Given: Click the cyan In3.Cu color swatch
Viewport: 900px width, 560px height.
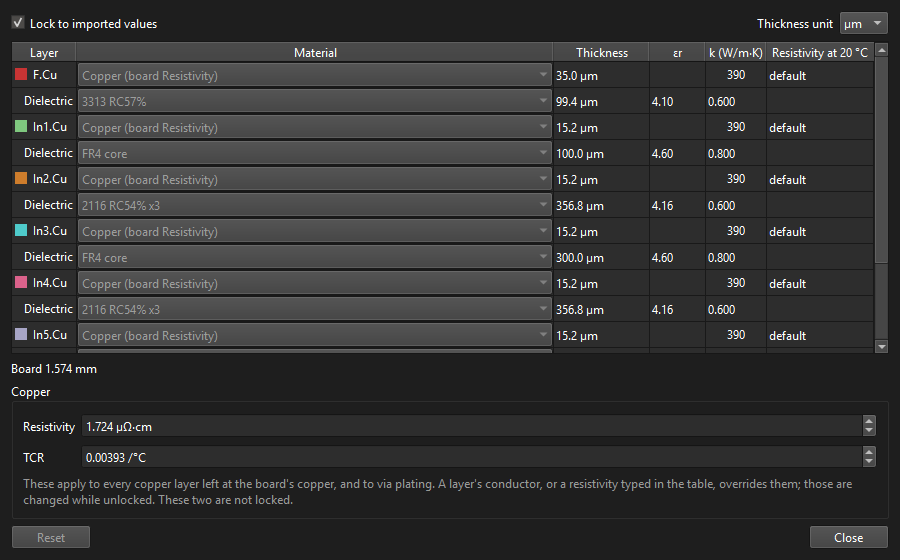Looking at the screenshot, I should tap(21, 230).
